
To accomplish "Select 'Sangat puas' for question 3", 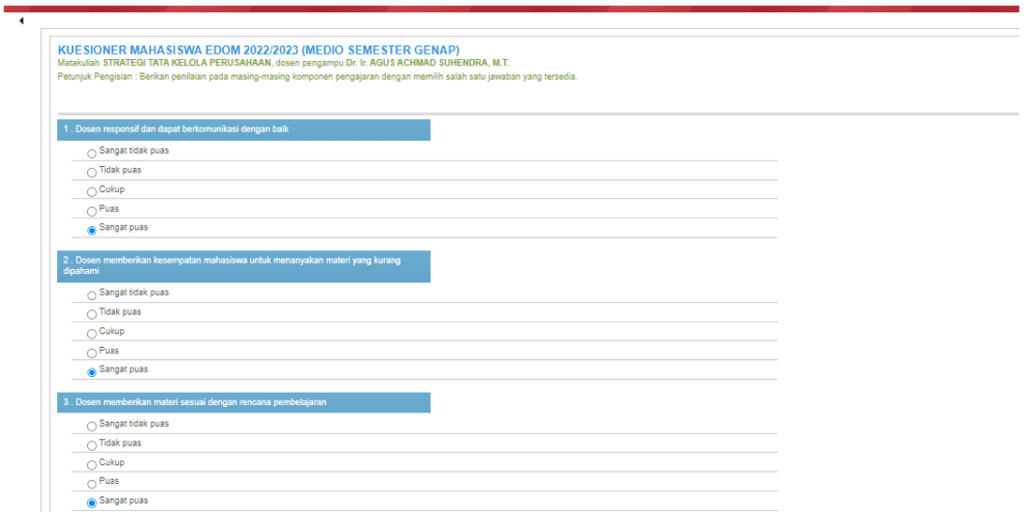I will coord(92,503).
